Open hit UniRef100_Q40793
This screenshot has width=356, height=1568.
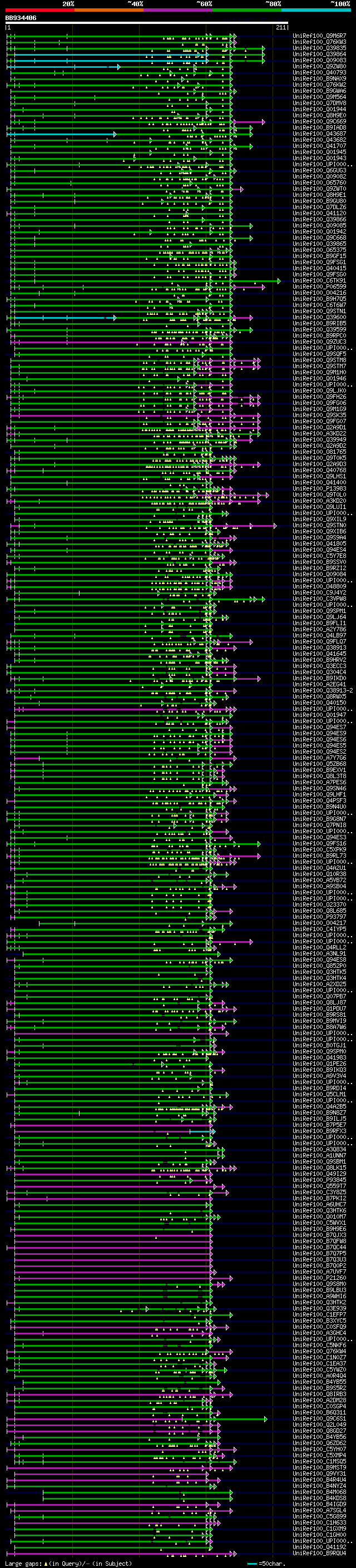319,72
